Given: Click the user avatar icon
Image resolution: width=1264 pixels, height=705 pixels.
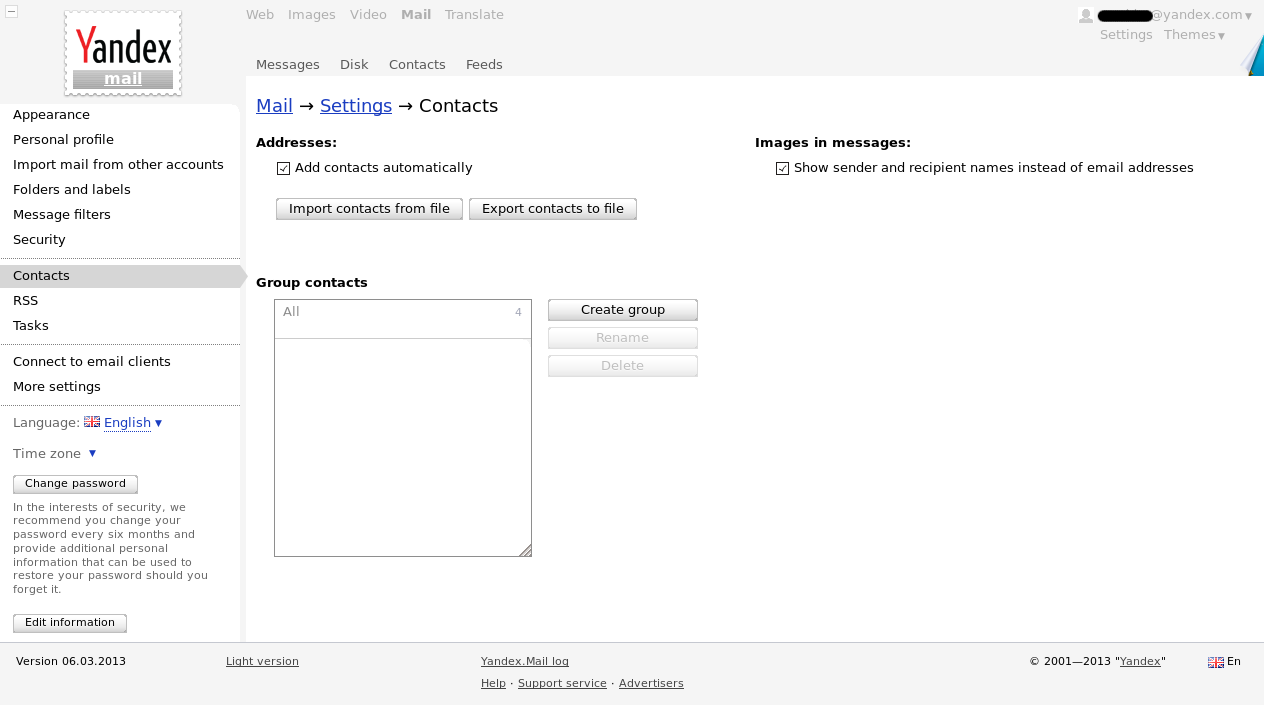Looking at the screenshot, I should 1086,15.
